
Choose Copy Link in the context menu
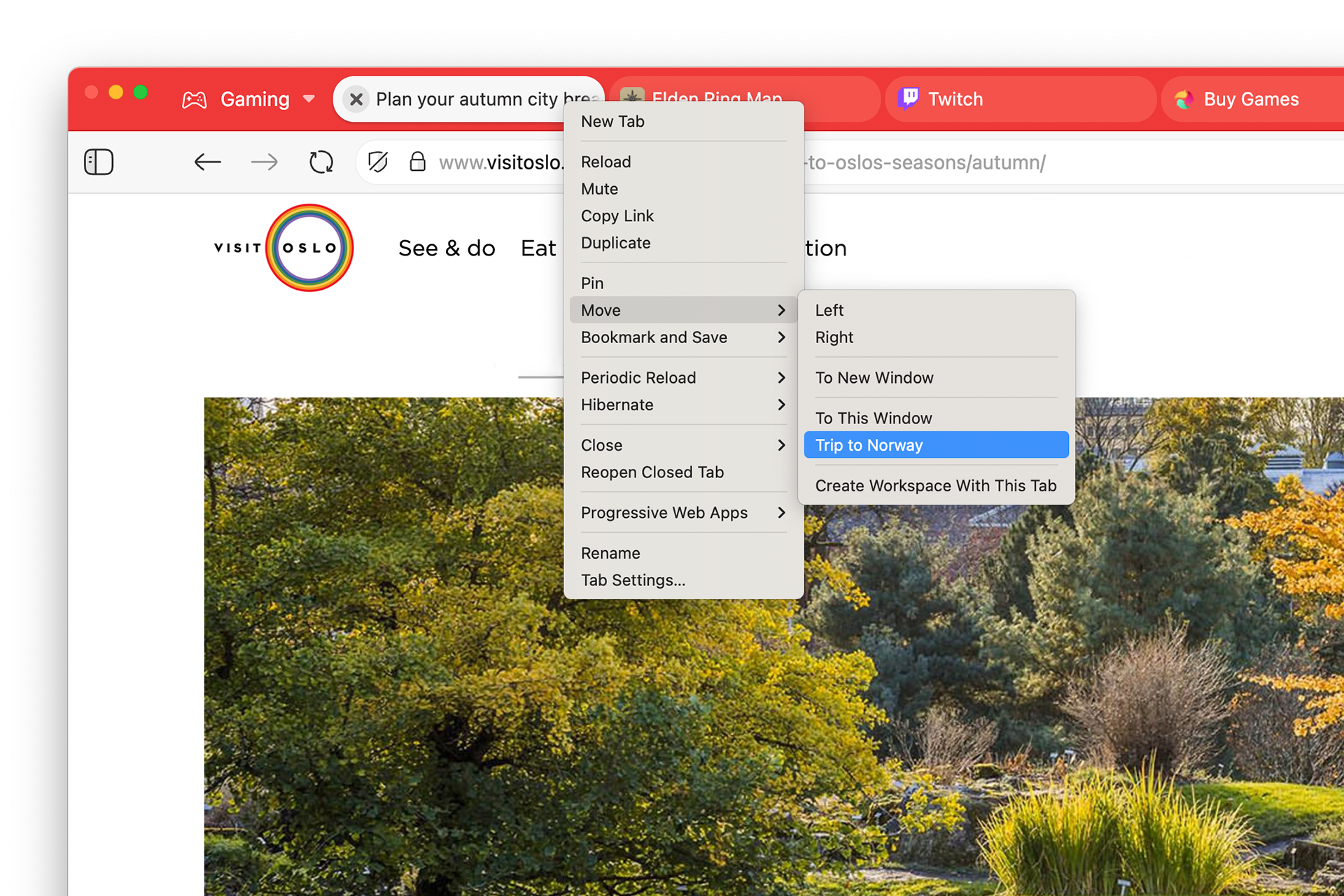tap(683, 216)
